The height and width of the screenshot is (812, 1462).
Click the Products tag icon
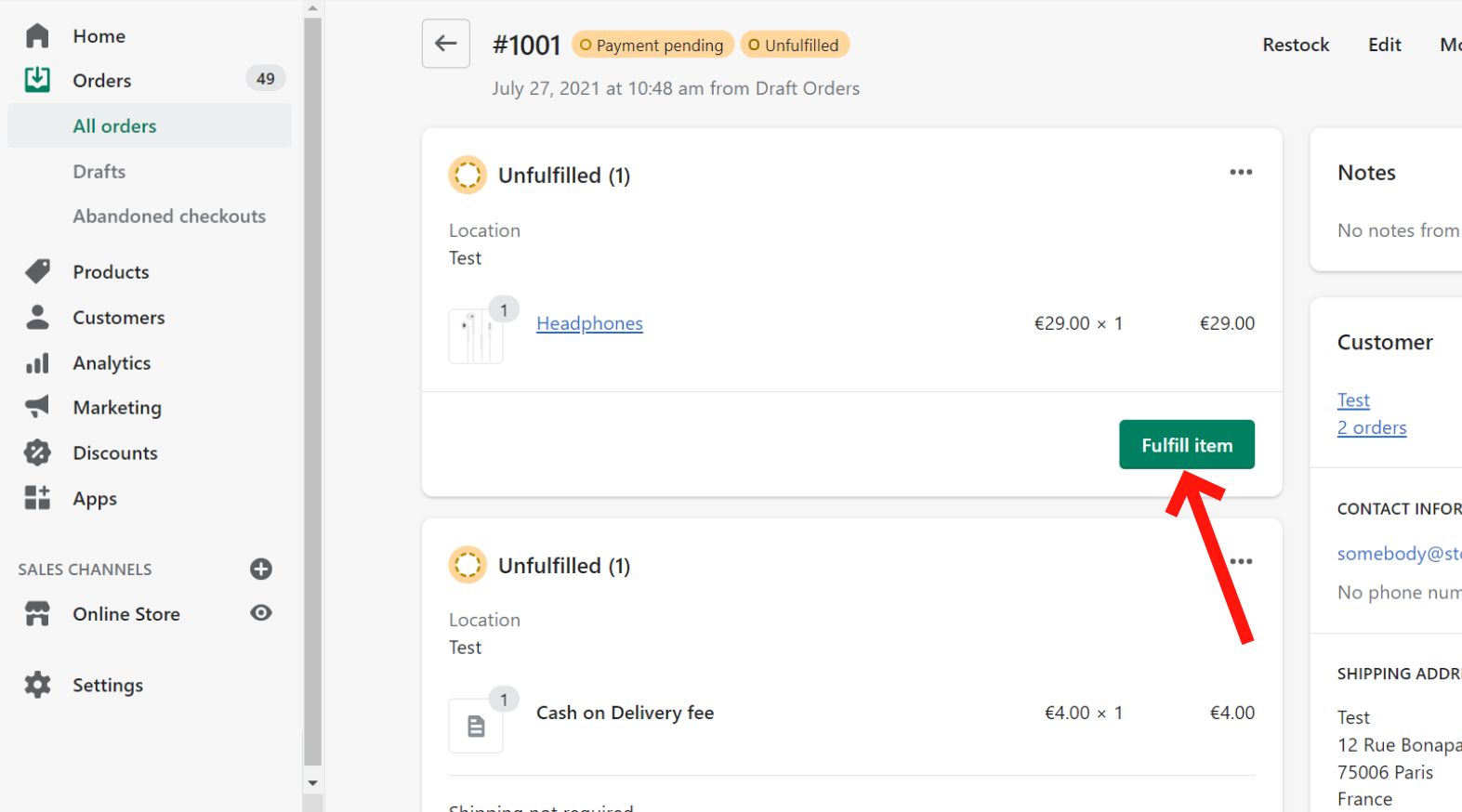tap(37, 271)
